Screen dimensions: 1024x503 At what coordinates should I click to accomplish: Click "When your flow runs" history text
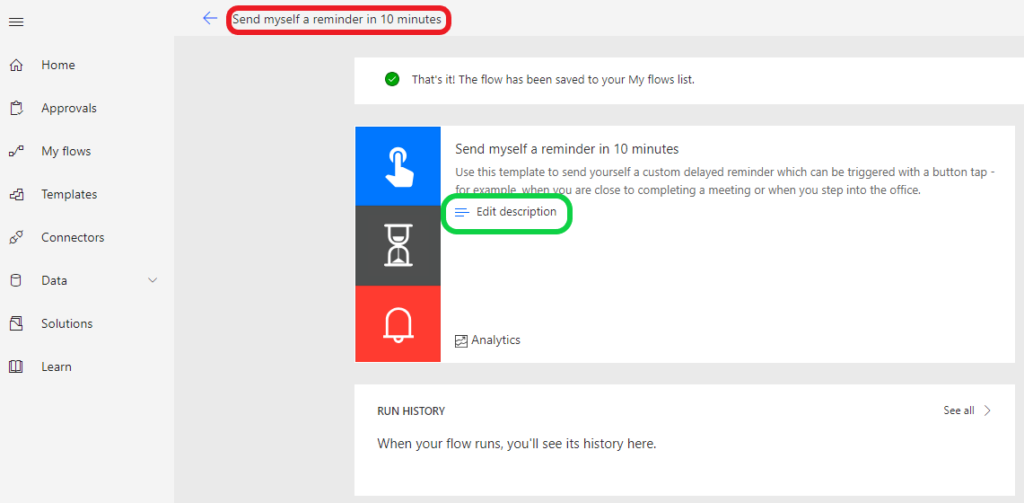pos(517,444)
